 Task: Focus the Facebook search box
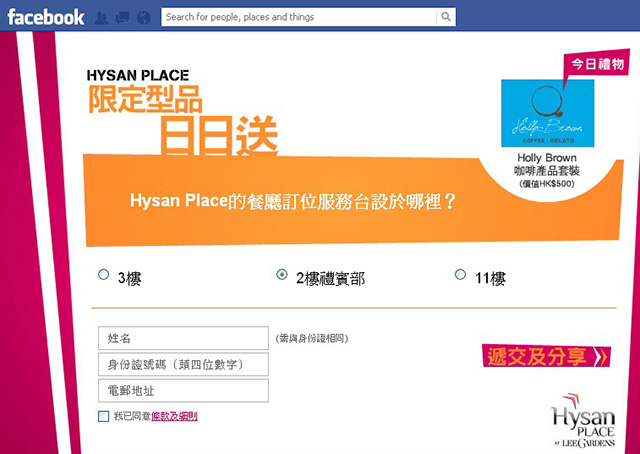click(x=299, y=17)
